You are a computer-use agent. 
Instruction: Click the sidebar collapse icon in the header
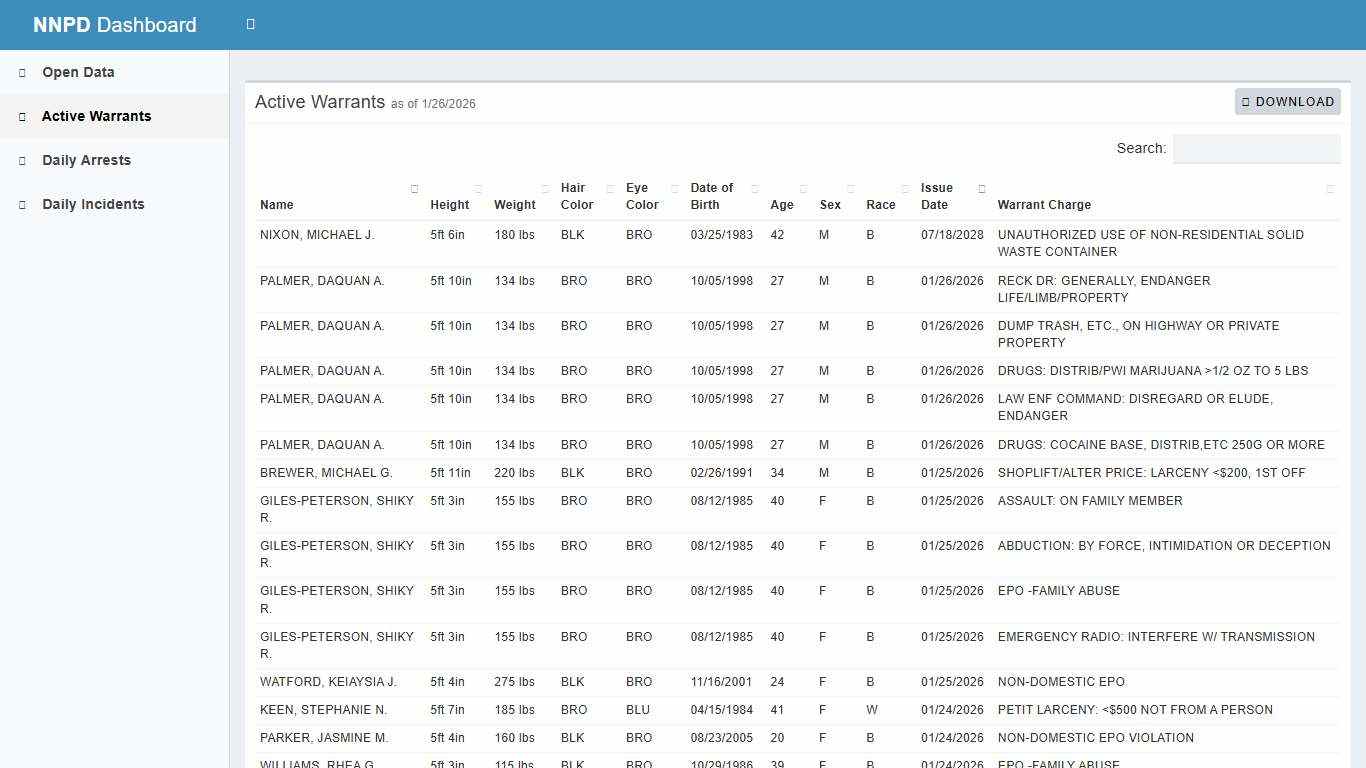250,23
